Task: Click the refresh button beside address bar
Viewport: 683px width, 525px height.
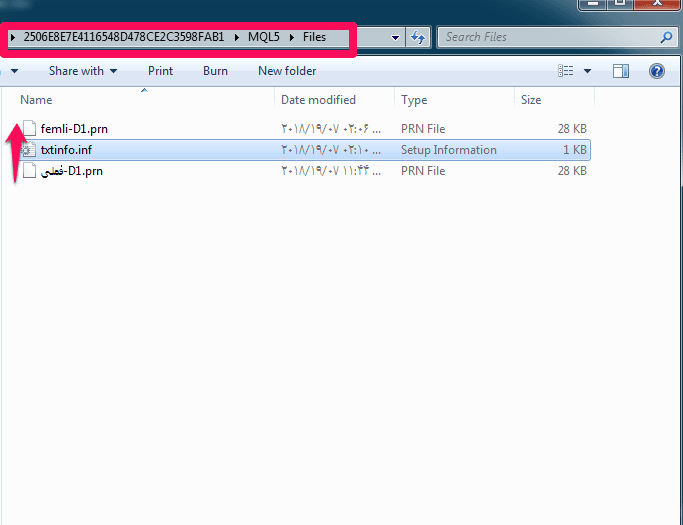Action: 418,37
